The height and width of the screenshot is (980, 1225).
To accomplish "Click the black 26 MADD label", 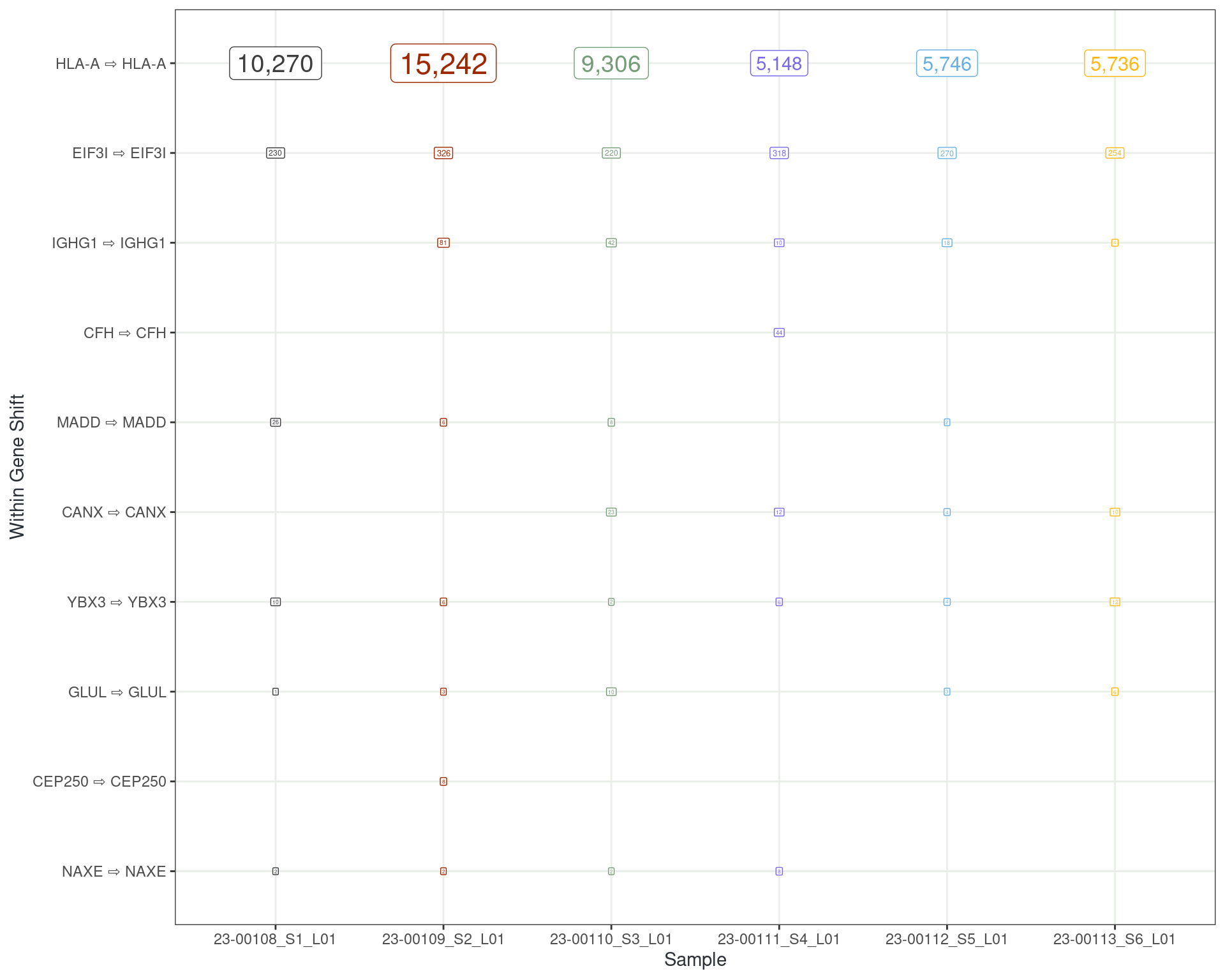I will [275, 422].
